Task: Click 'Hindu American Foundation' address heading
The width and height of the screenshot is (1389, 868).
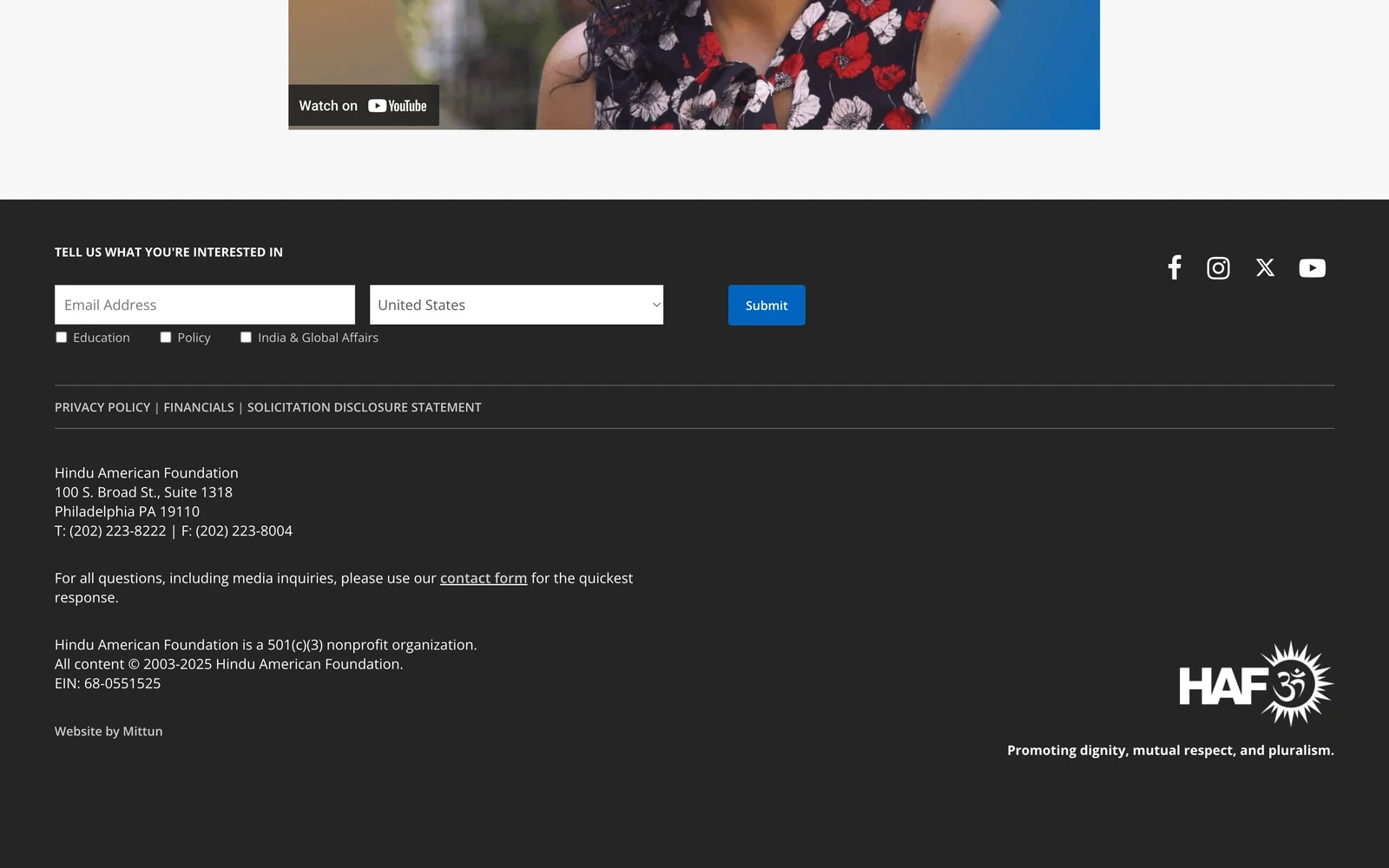Action: [147, 473]
